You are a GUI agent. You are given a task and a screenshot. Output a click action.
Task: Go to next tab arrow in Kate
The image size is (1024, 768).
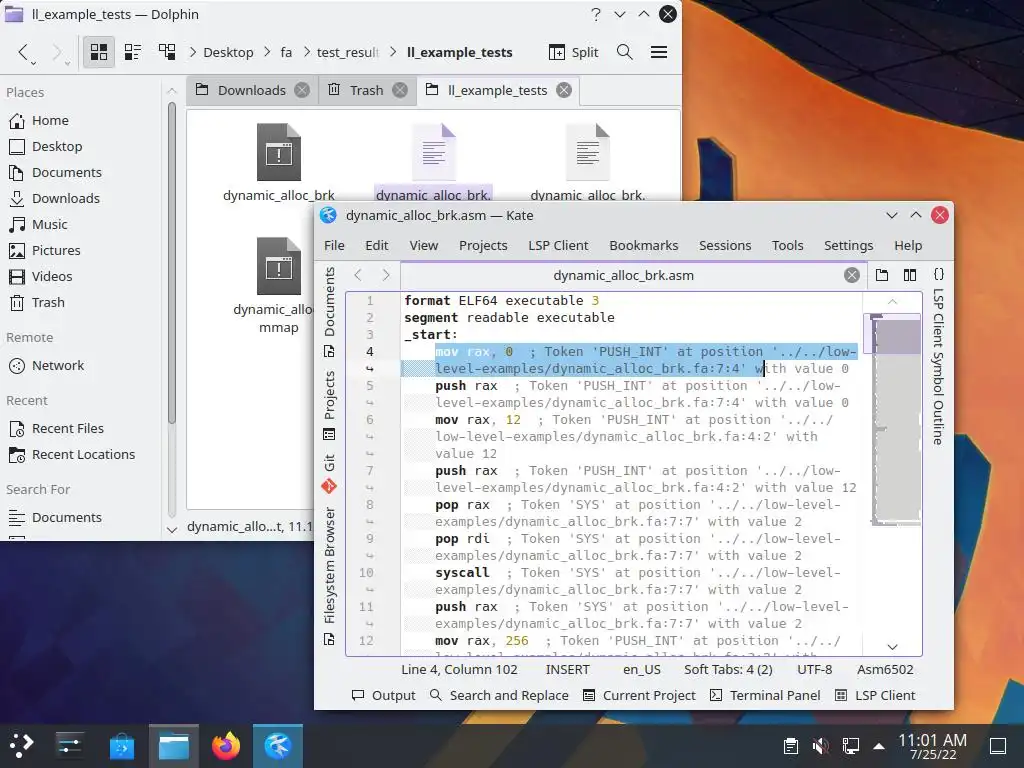(x=386, y=275)
